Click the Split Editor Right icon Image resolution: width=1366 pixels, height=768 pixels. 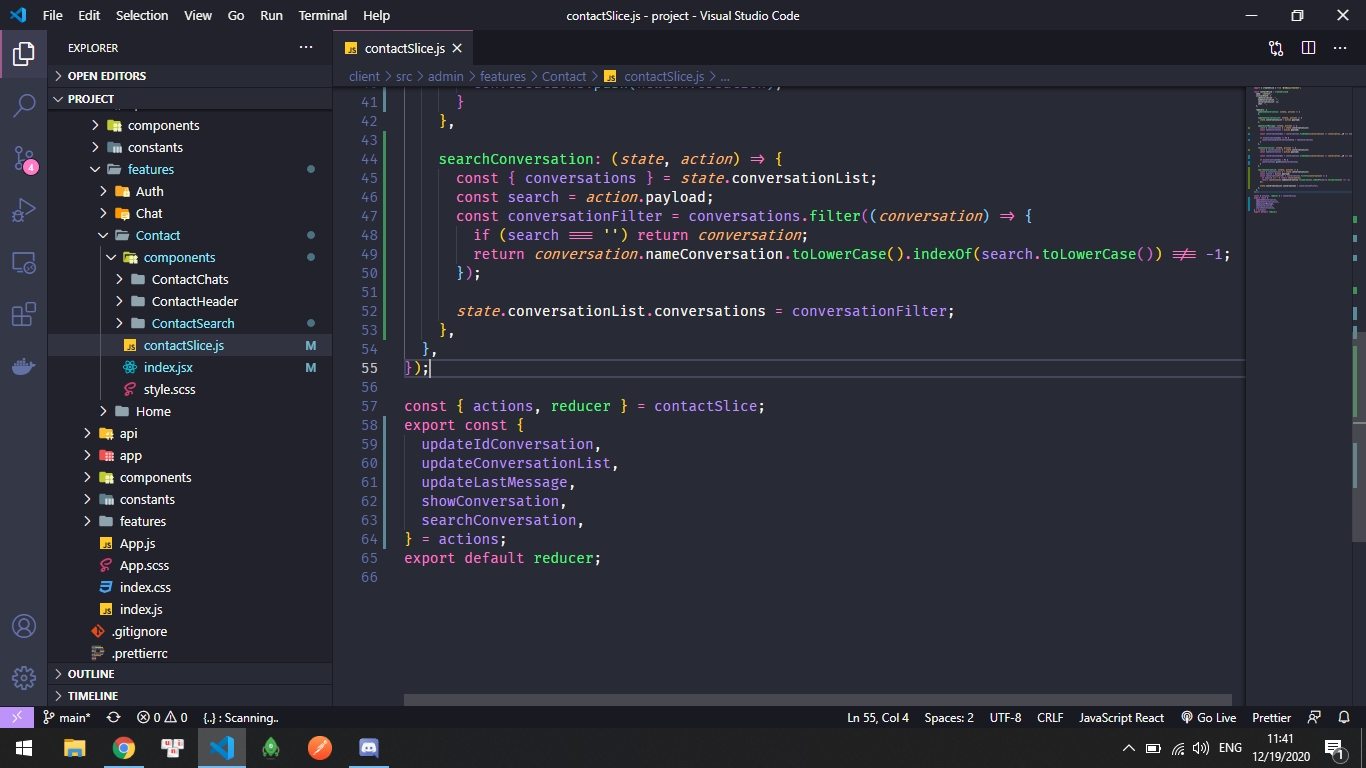(x=1308, y=48)
